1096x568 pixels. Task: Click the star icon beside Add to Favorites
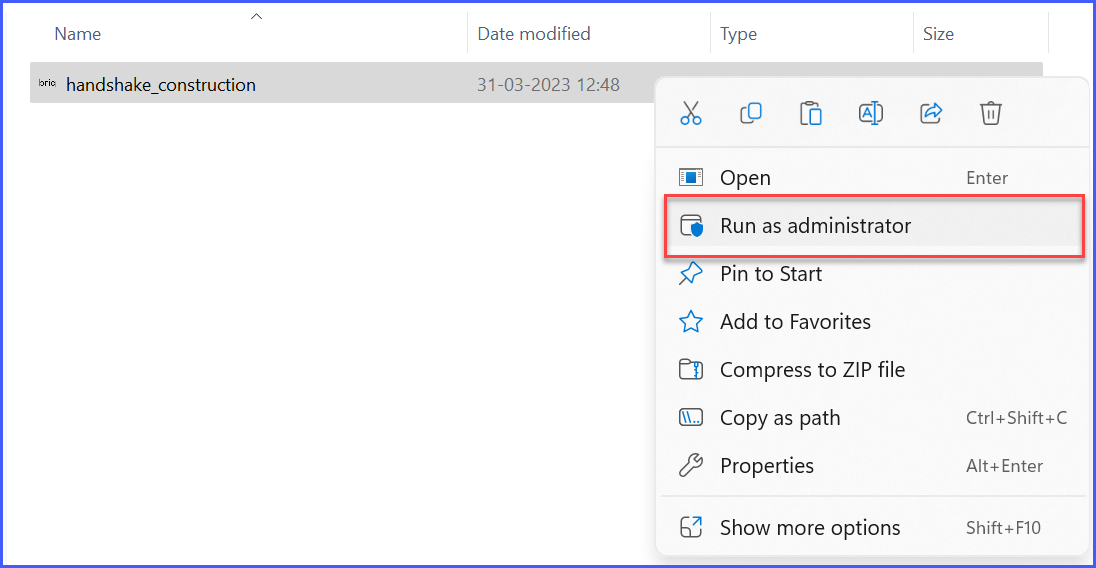691,321
